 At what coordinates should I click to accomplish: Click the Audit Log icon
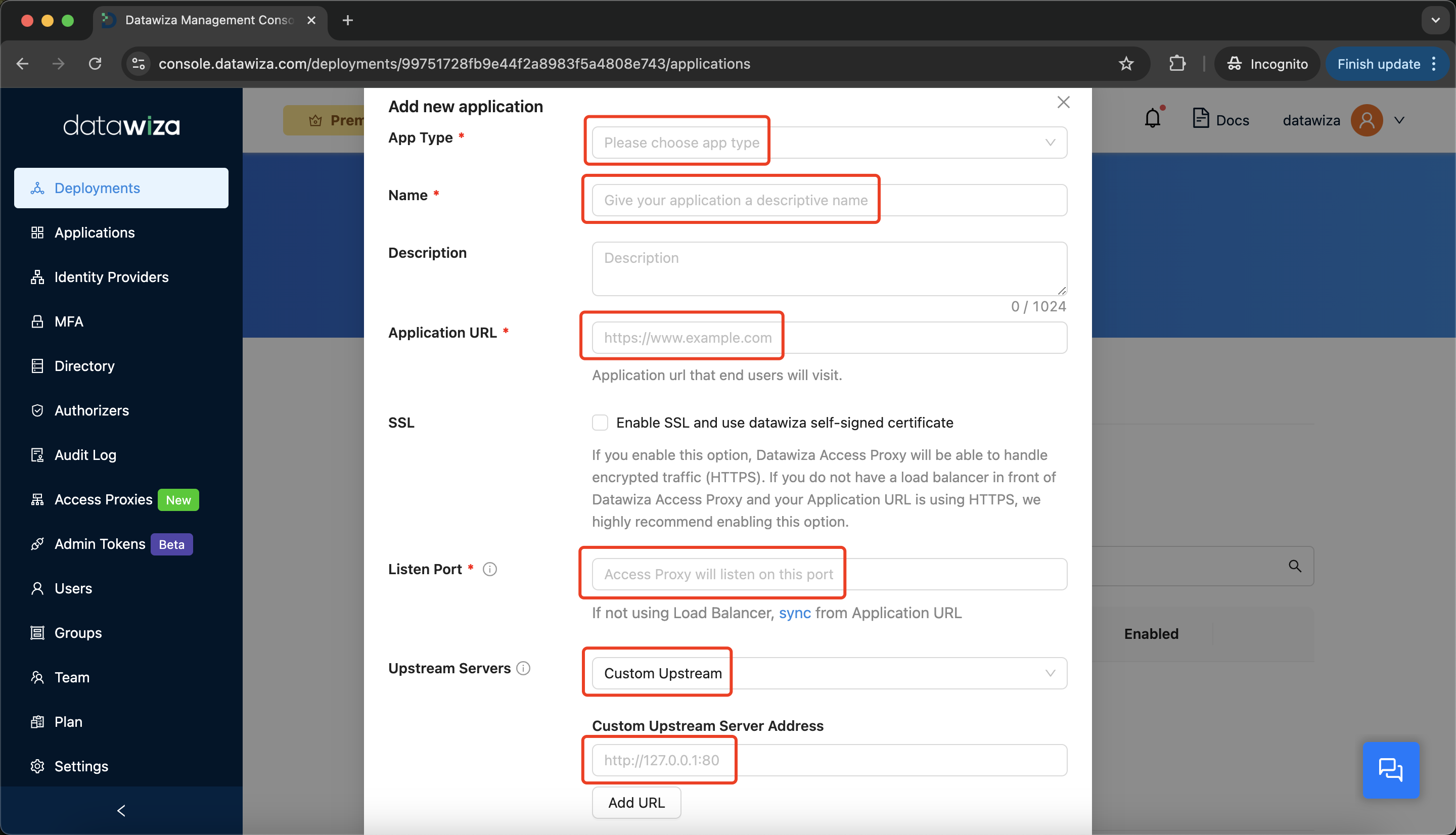(37, 455)
